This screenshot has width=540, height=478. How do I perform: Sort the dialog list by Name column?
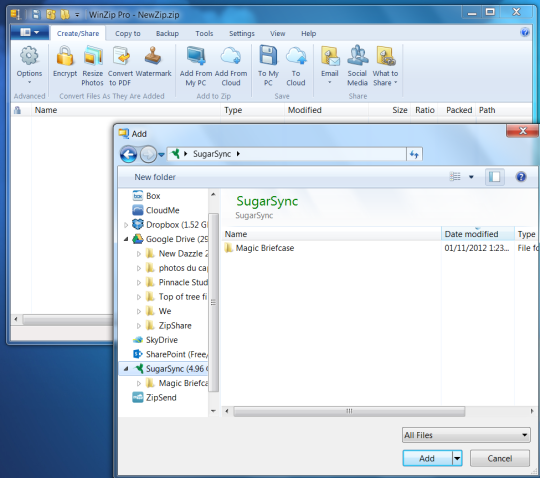point(332,234)
